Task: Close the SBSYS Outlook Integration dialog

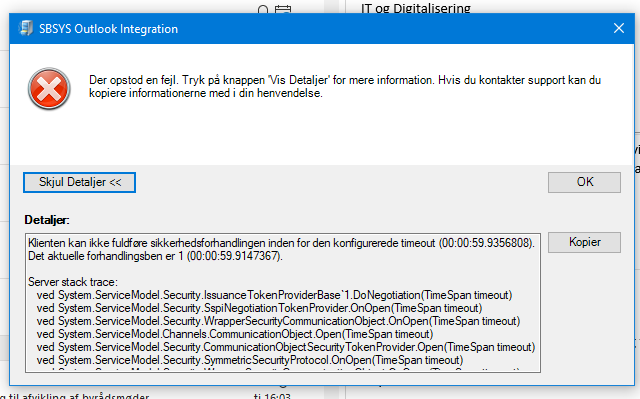Action: pyautogui.click(x=619, y=28)
